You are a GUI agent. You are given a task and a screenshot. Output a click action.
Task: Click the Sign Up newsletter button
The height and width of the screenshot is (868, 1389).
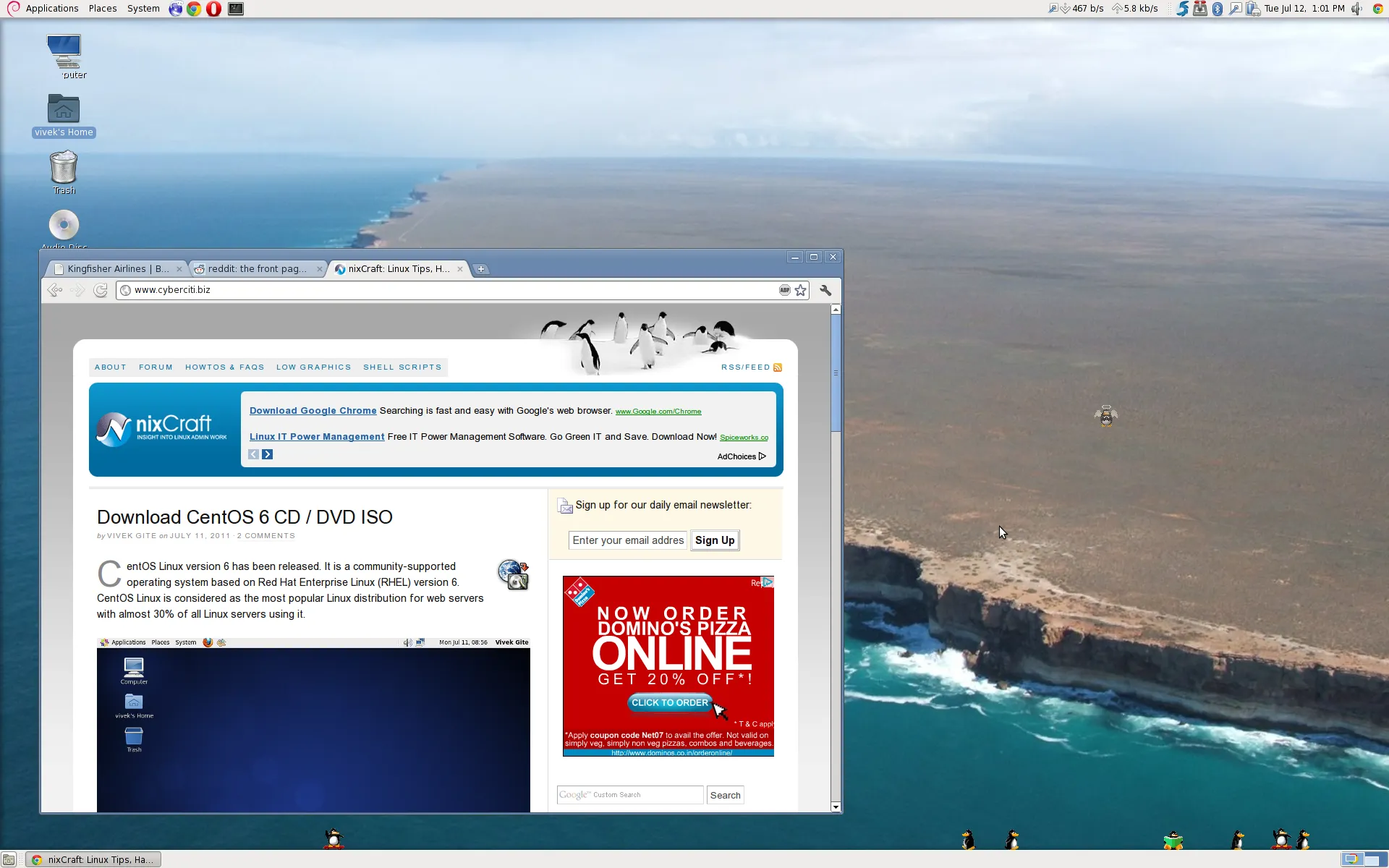pyautogui.click(x=715, y=540)
